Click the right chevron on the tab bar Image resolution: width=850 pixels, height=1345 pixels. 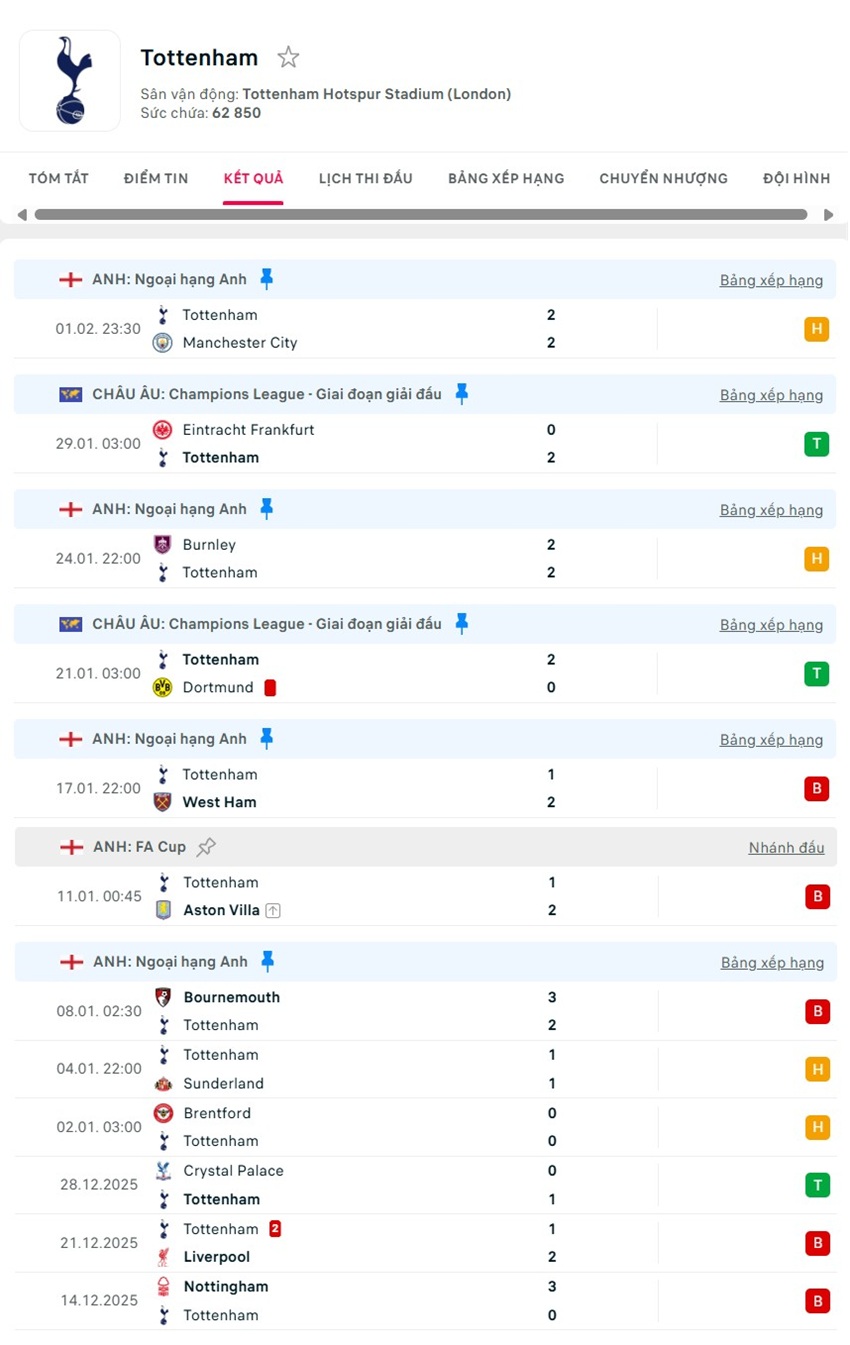pos(829,213)
